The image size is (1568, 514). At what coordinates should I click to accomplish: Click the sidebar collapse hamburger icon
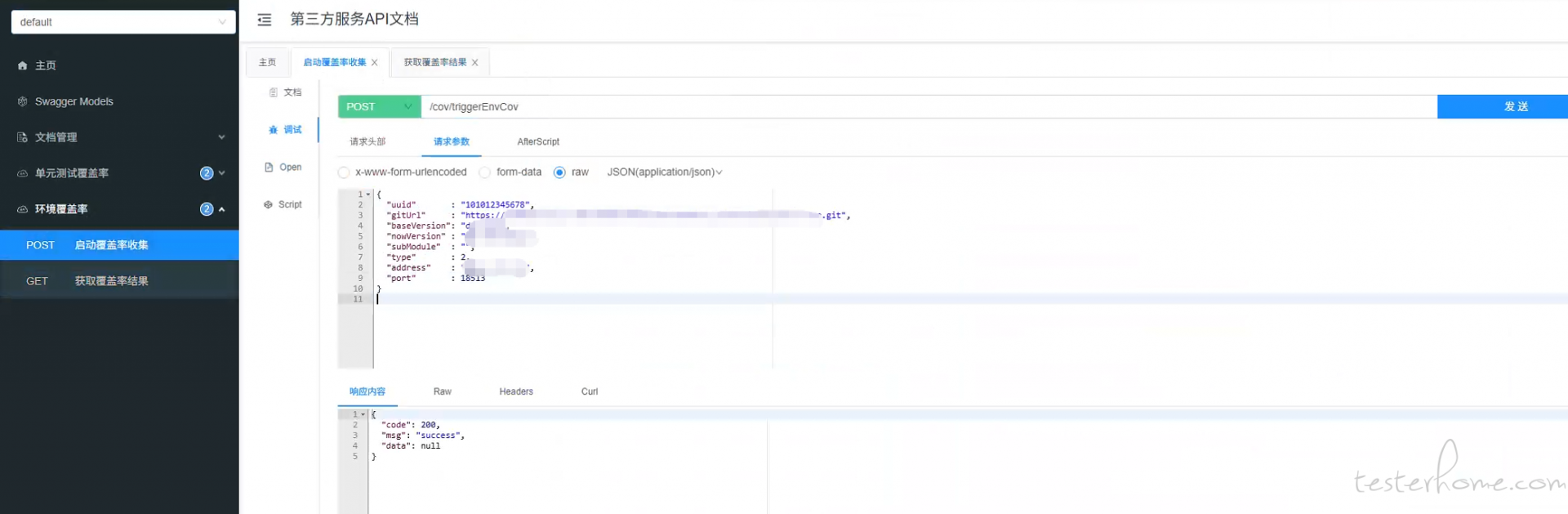(265, 20)
